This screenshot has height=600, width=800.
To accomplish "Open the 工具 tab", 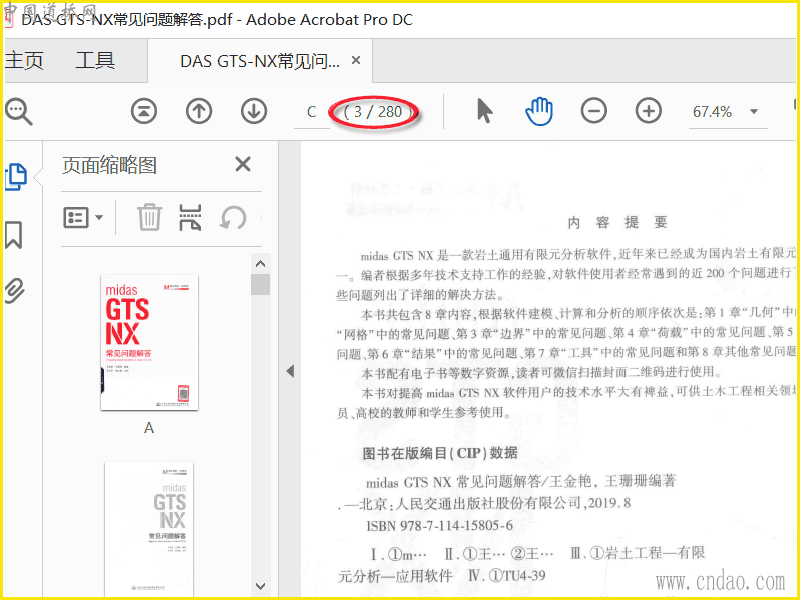I will click(95, 61).
